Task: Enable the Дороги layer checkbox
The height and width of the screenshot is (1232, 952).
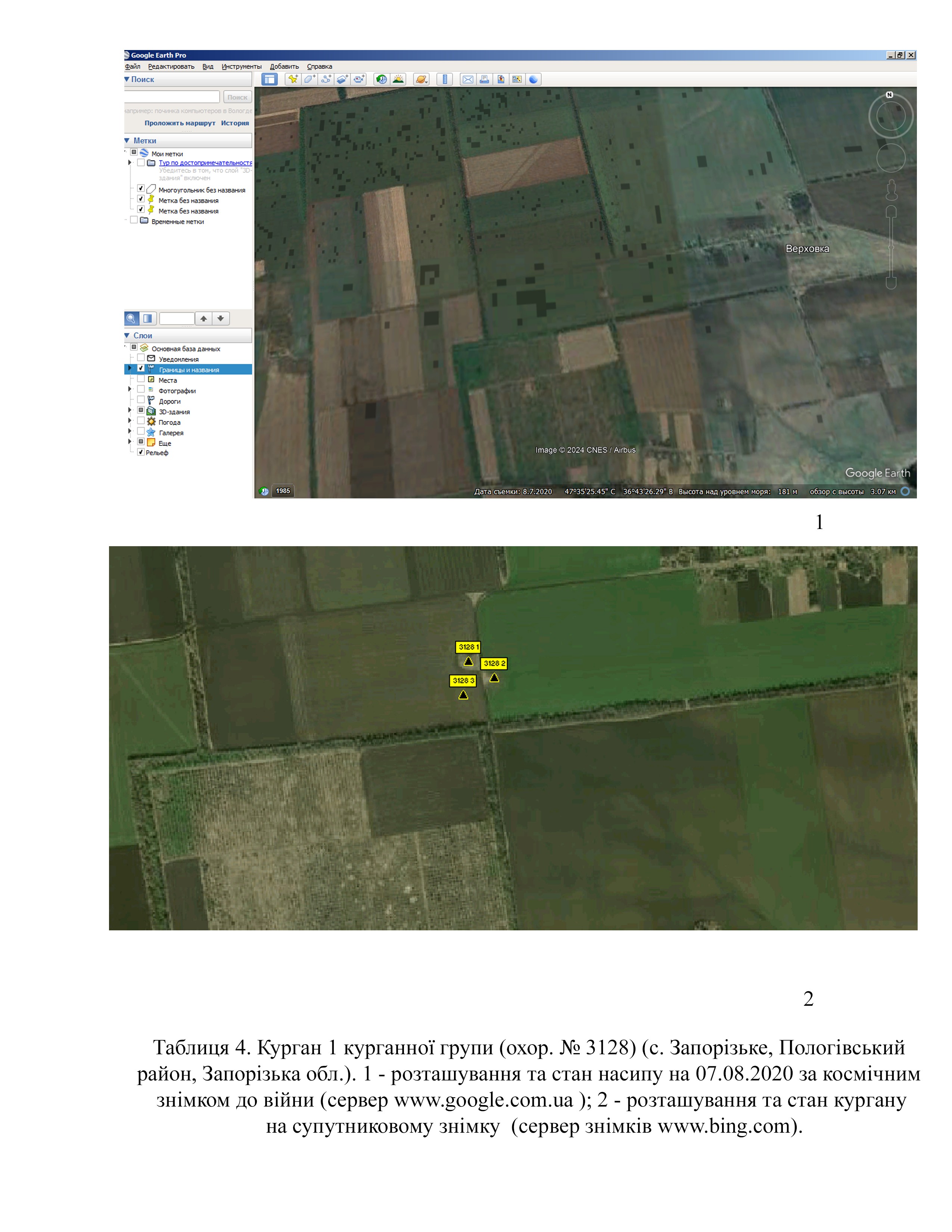Action: point(141,400)
